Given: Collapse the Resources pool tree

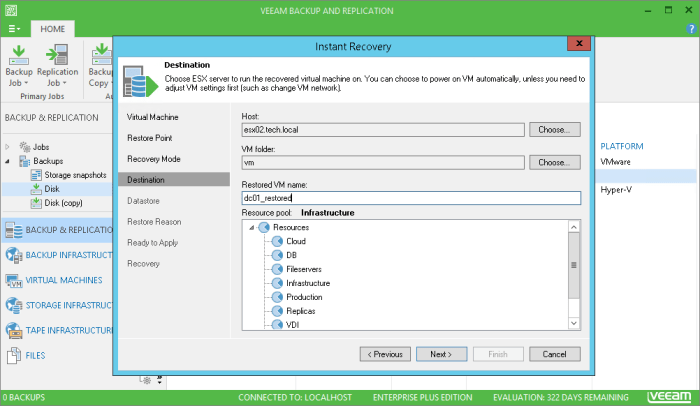Looking at the screenshot, I should [251, 228].
